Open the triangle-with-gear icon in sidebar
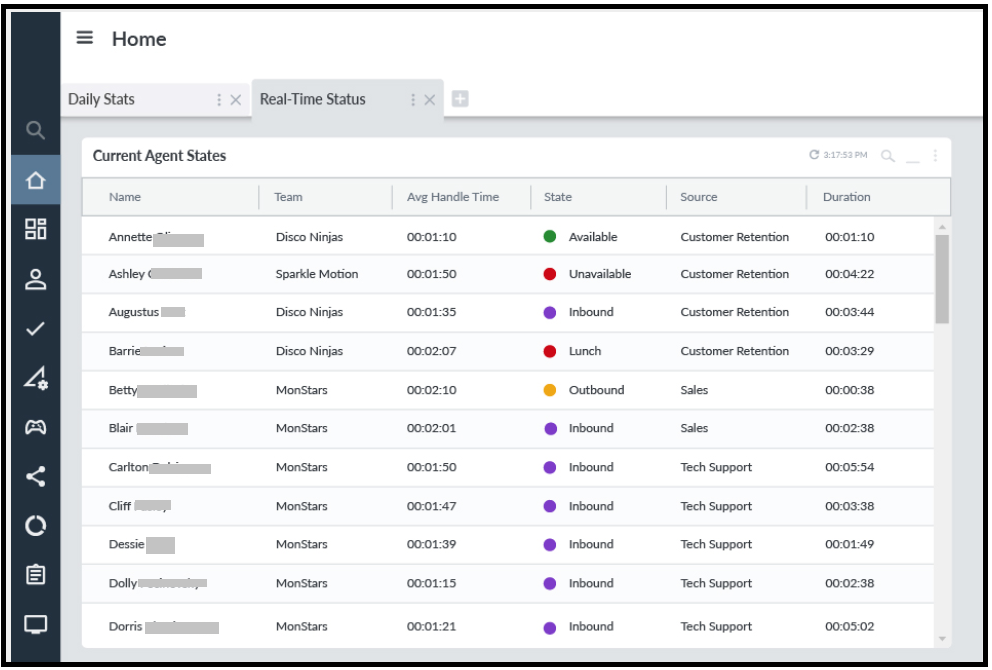Screen dimensions: 992x670 pos(35,378)
